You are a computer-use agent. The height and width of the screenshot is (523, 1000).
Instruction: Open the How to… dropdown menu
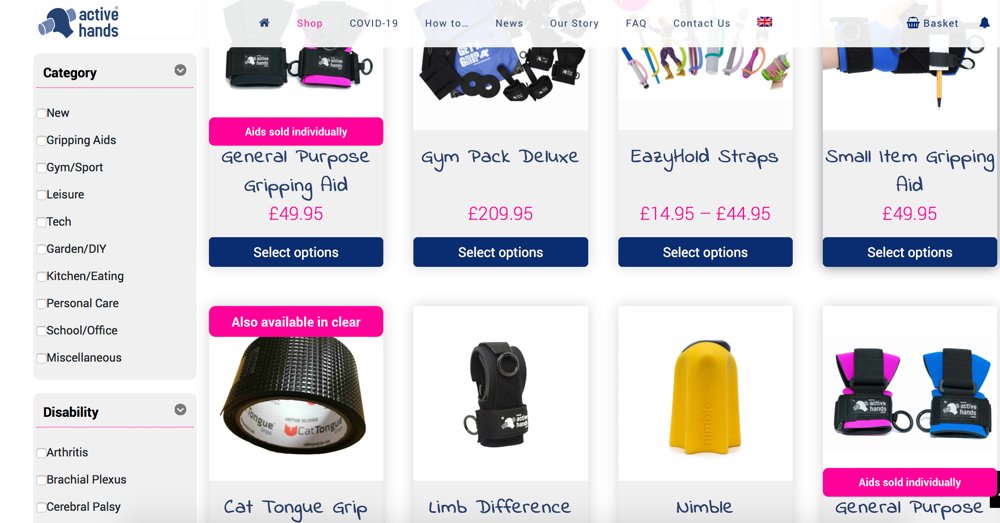(446, 23)
